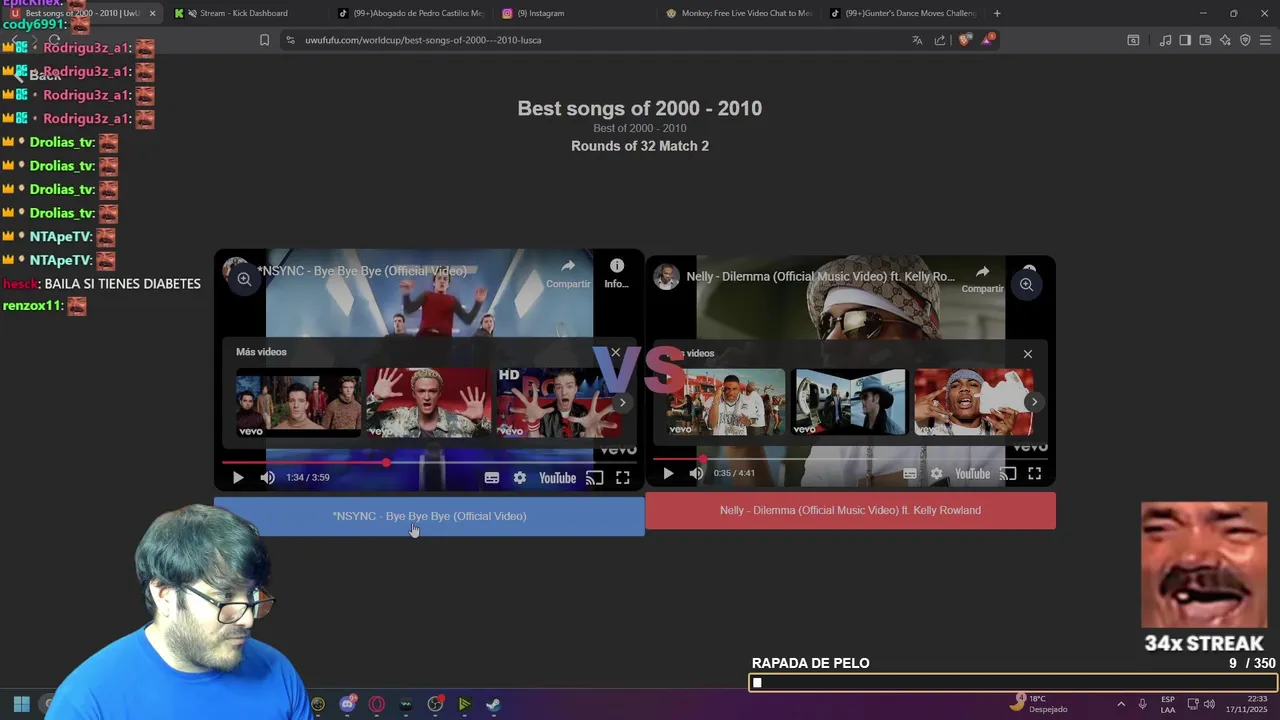This screenshot has height=720, width=1280.
Task: Cast the Nelly video to a device
Action: (x=1008, y=474)
